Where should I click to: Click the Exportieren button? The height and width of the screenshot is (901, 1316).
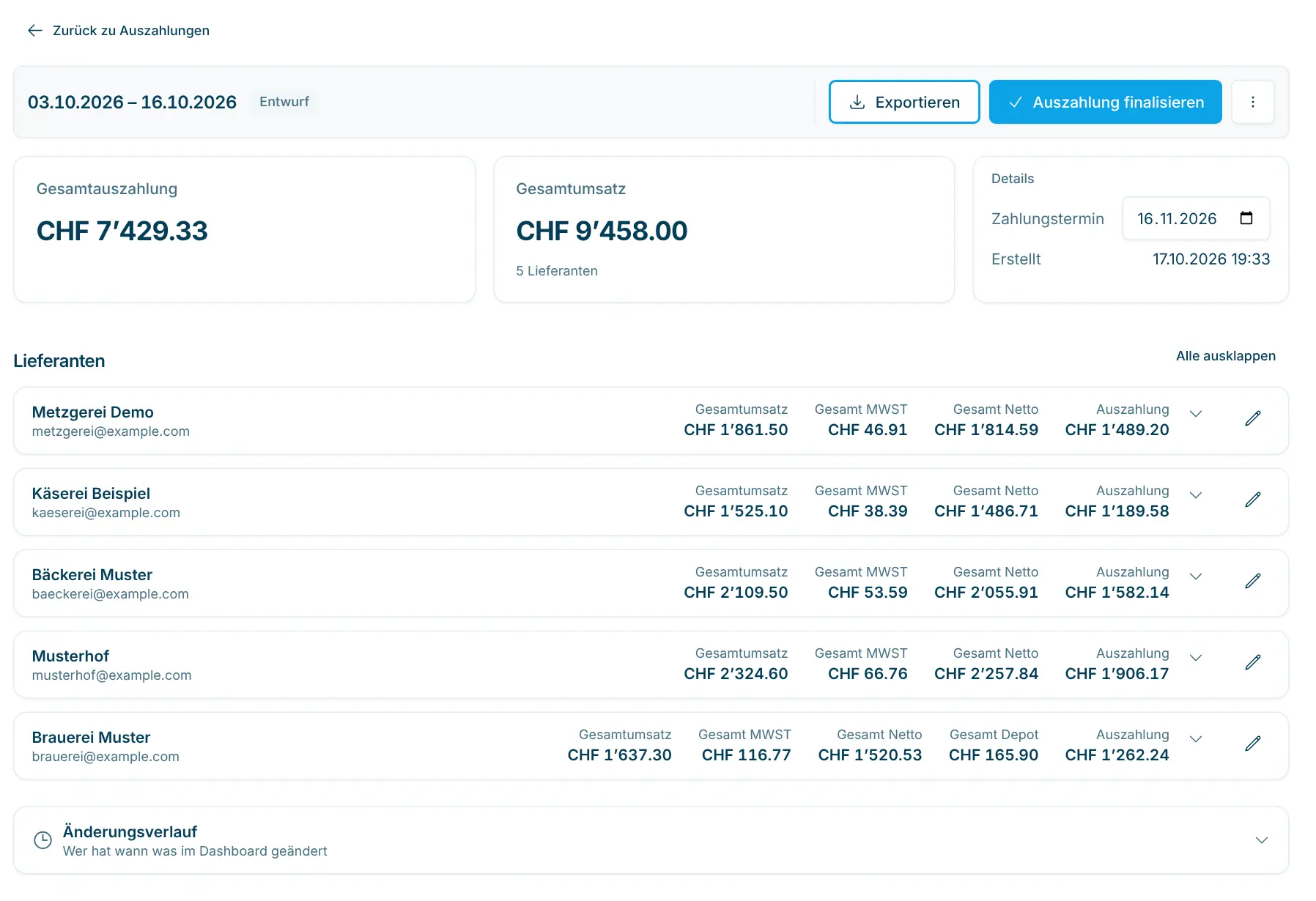tap(903, 102)
